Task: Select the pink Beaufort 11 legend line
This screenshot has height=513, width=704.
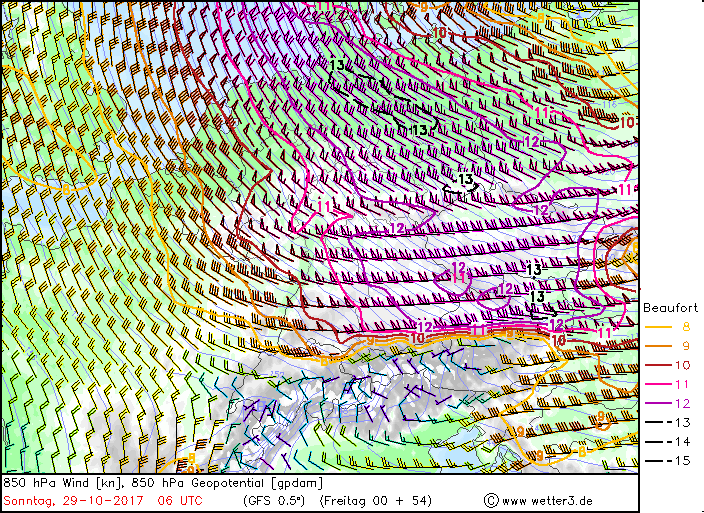Action: (x=659, y=384)
